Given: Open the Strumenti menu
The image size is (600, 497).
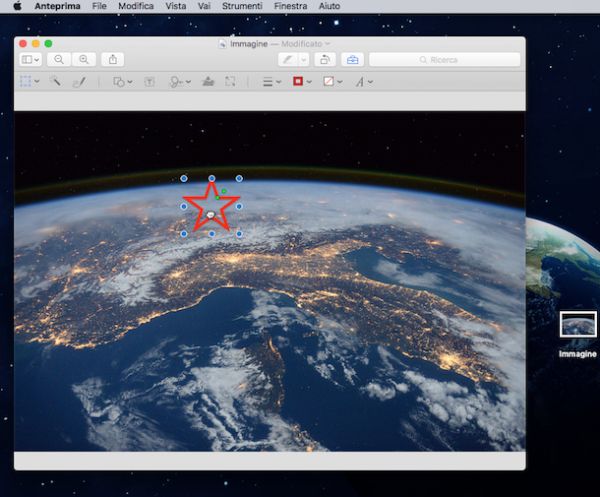Looking at the screenshot, I should click(241, 6).
